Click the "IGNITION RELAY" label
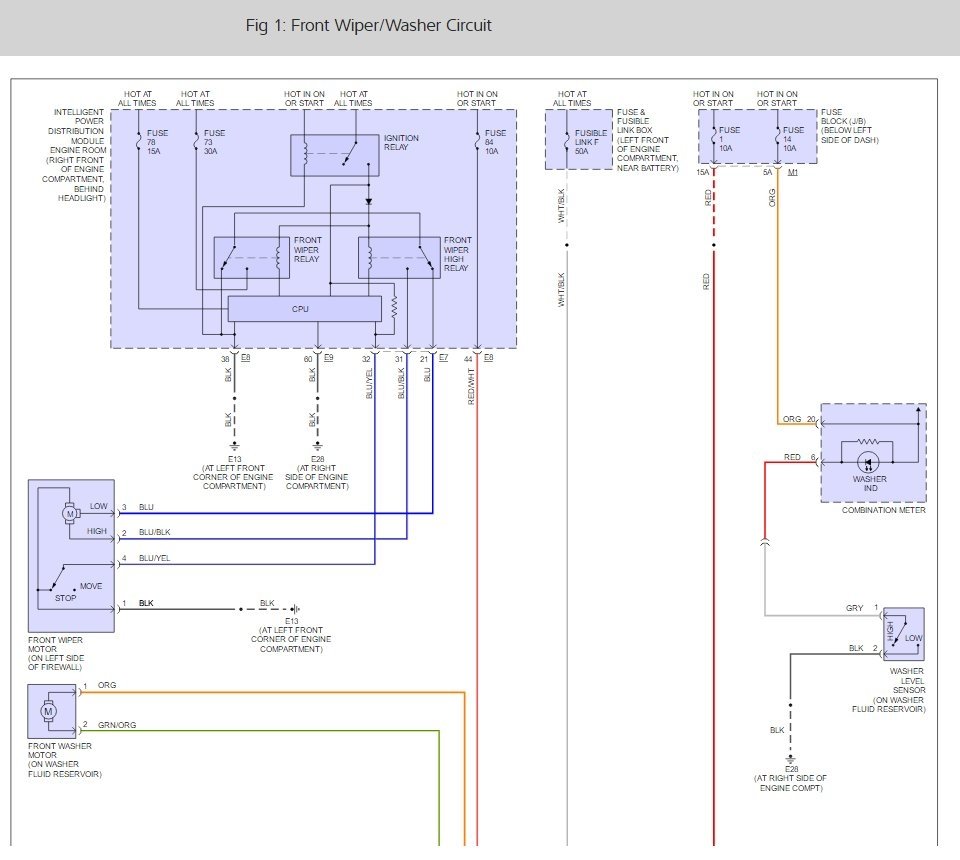Image resolution: width=960 pixels, height=860 pixels. click(401, 143)
